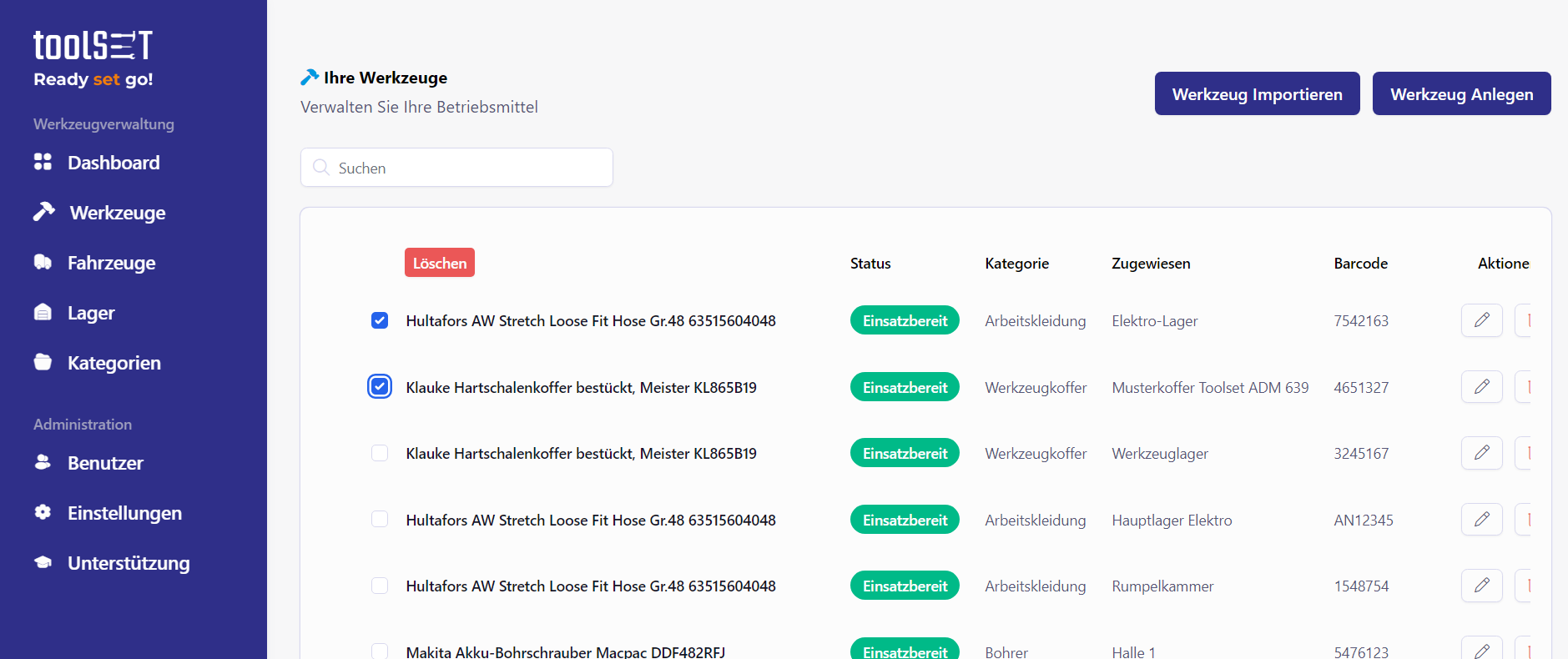Click Arbeitskleidung in the Rumpelkammer row
This screenshot has height=659, width=1568.
pyautogui.click(x=1035, y=586)
